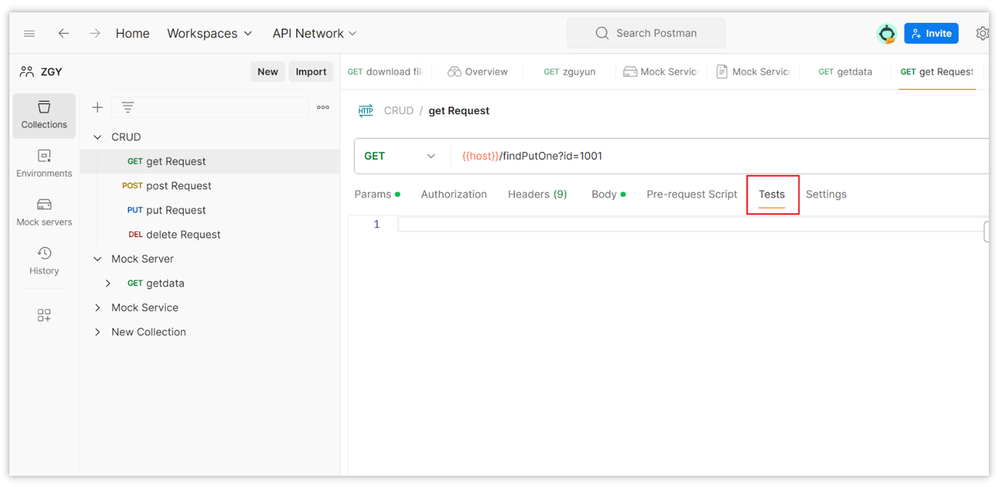Open History in the sidebar
The image size is (1000, 487).
click(x=44, y=261)
